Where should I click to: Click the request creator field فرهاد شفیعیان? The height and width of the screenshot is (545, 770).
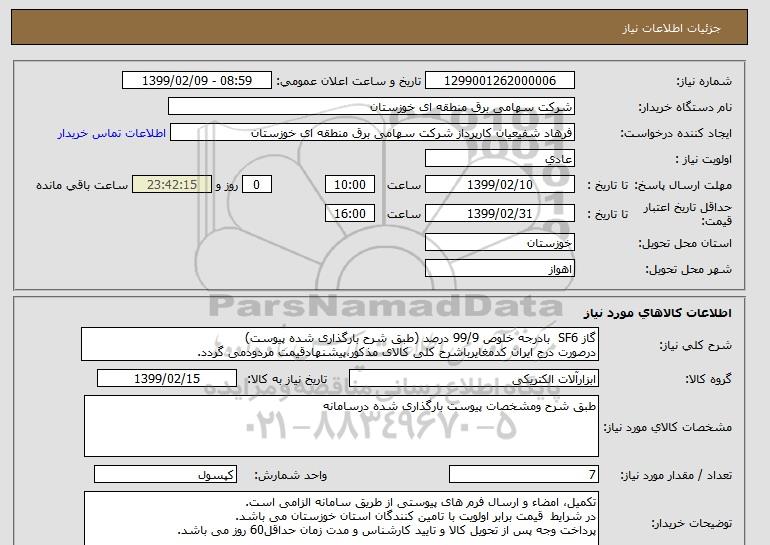click(372, 133)
